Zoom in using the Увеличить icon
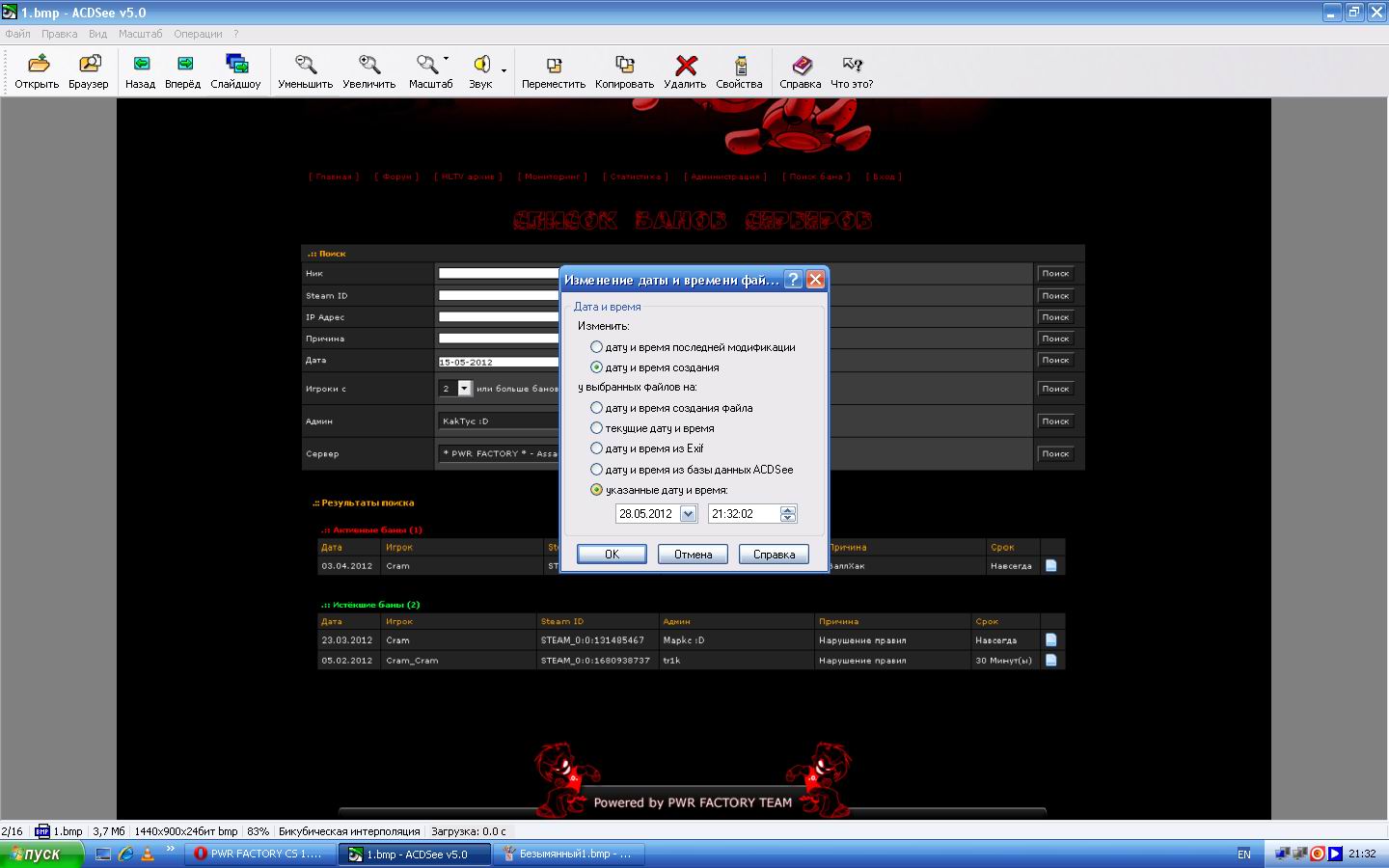 click(x=369, y=71)
